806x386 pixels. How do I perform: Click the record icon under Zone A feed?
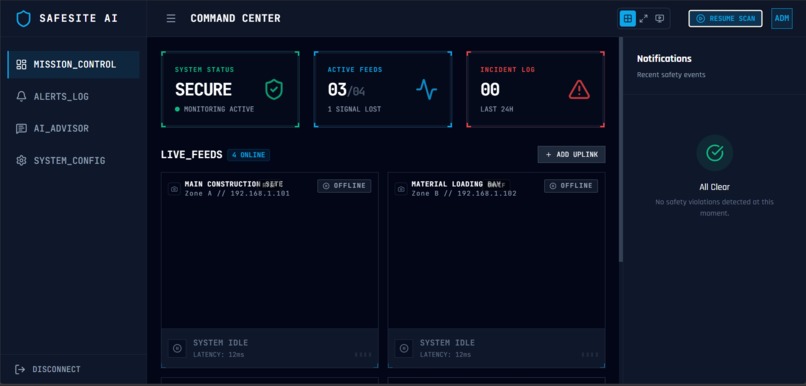(177, 348)
